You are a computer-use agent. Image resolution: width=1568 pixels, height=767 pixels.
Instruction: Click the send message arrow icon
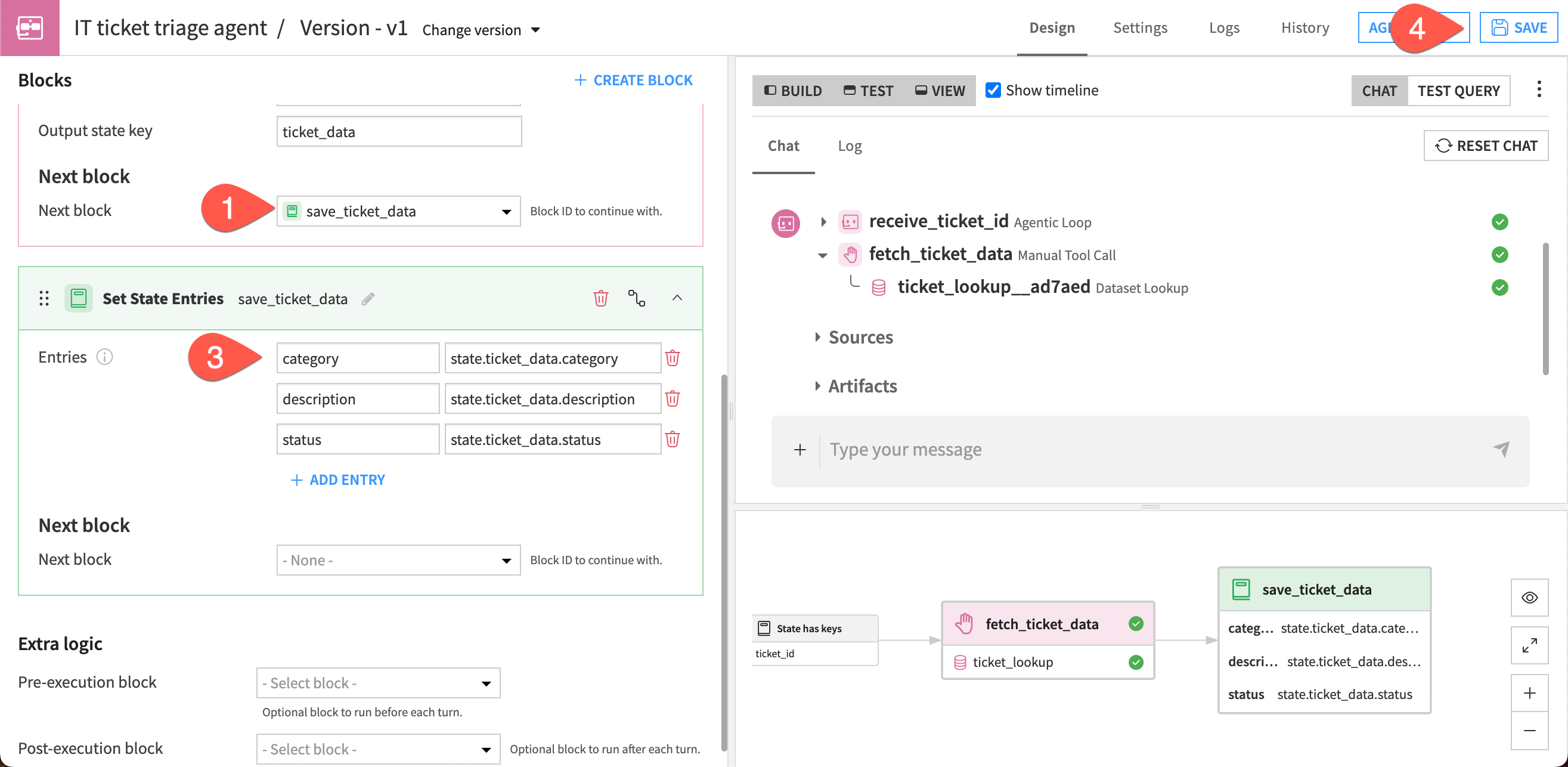1501,449
